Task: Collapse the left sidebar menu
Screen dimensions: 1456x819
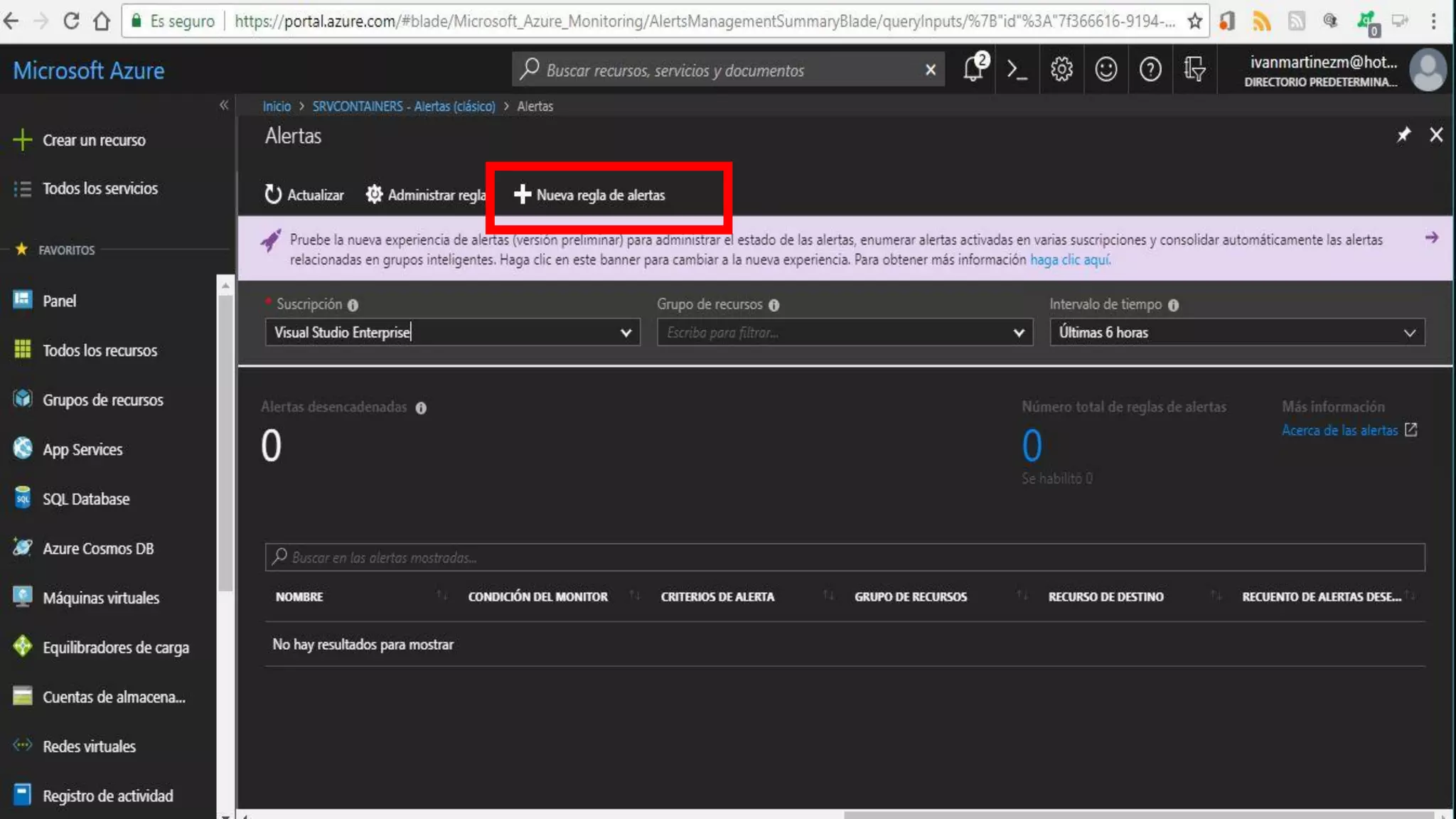Action: 224,105
